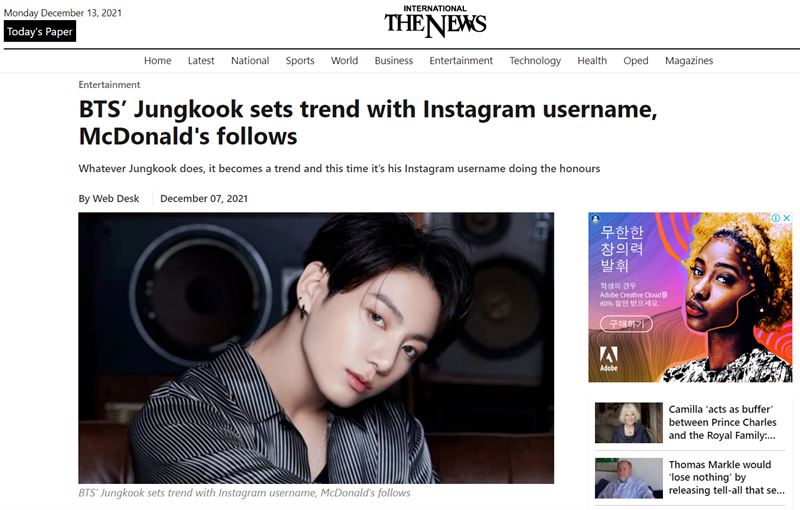Visit the Technology section
The width and height of the screenshot is (800, 510).
[x=535, y=61]
